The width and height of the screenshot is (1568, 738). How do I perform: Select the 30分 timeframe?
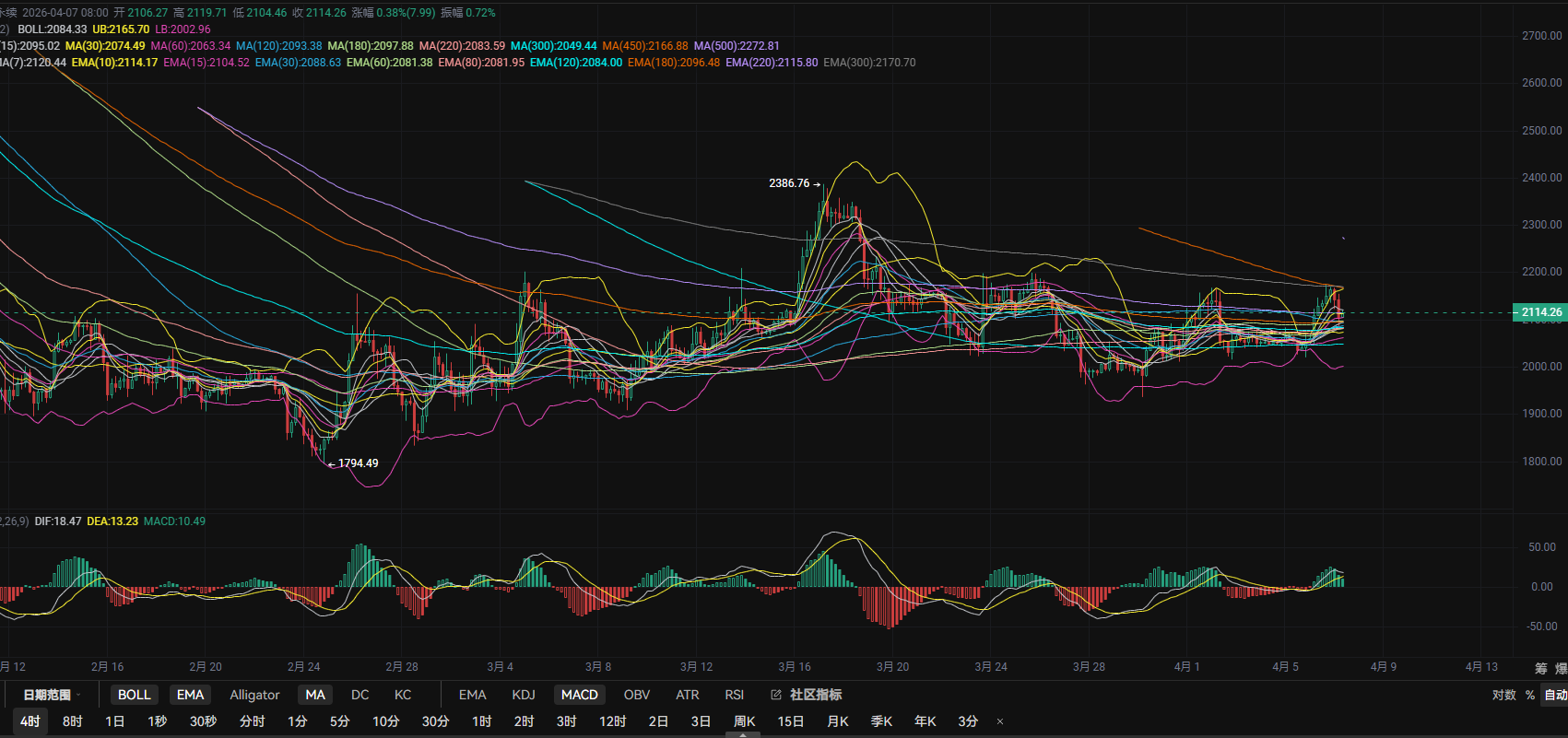(435, 721)
